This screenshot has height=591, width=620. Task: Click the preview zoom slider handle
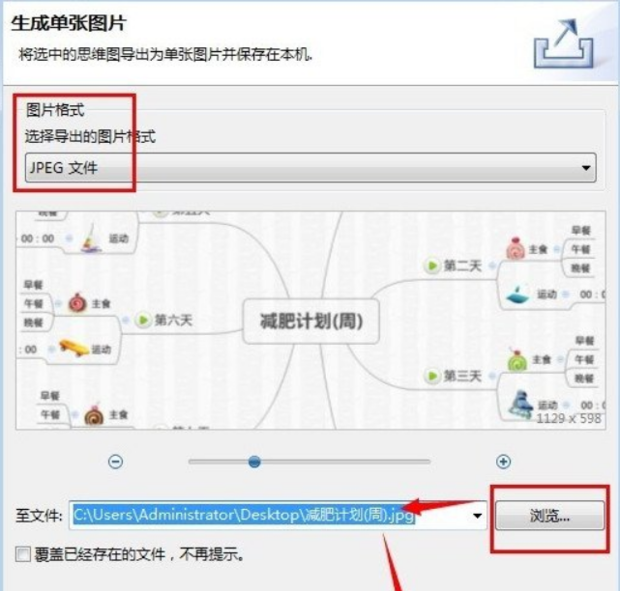point(255,461)
